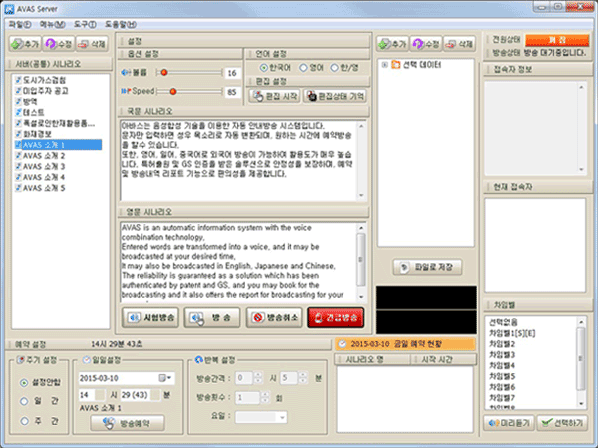Image resolution: width=598 pixels, height=448 pixels.
Task: Click 추가 above the 선택 데이터 tree
Action: click(392, 44)
